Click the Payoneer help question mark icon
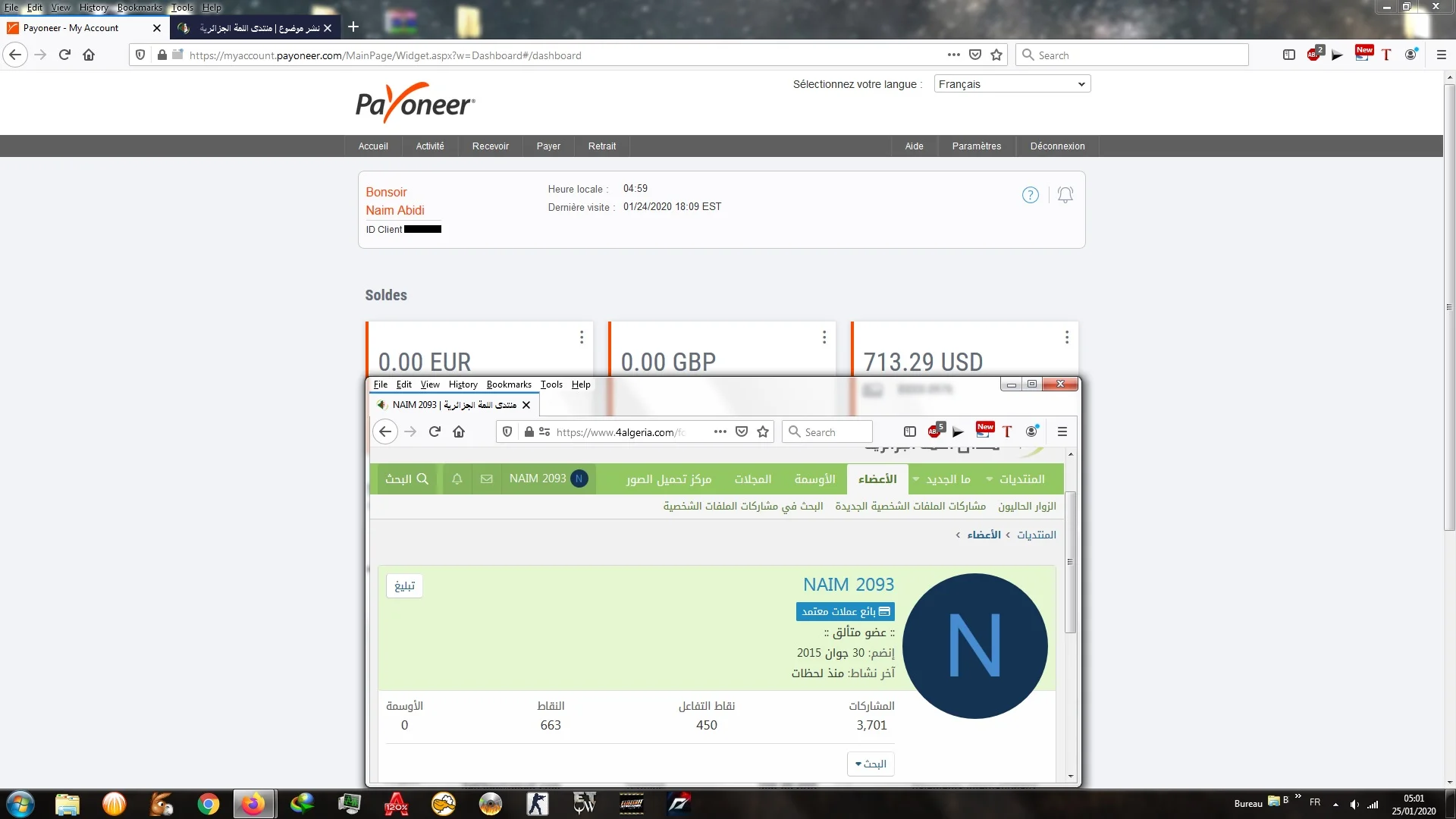 point(1030,195)
